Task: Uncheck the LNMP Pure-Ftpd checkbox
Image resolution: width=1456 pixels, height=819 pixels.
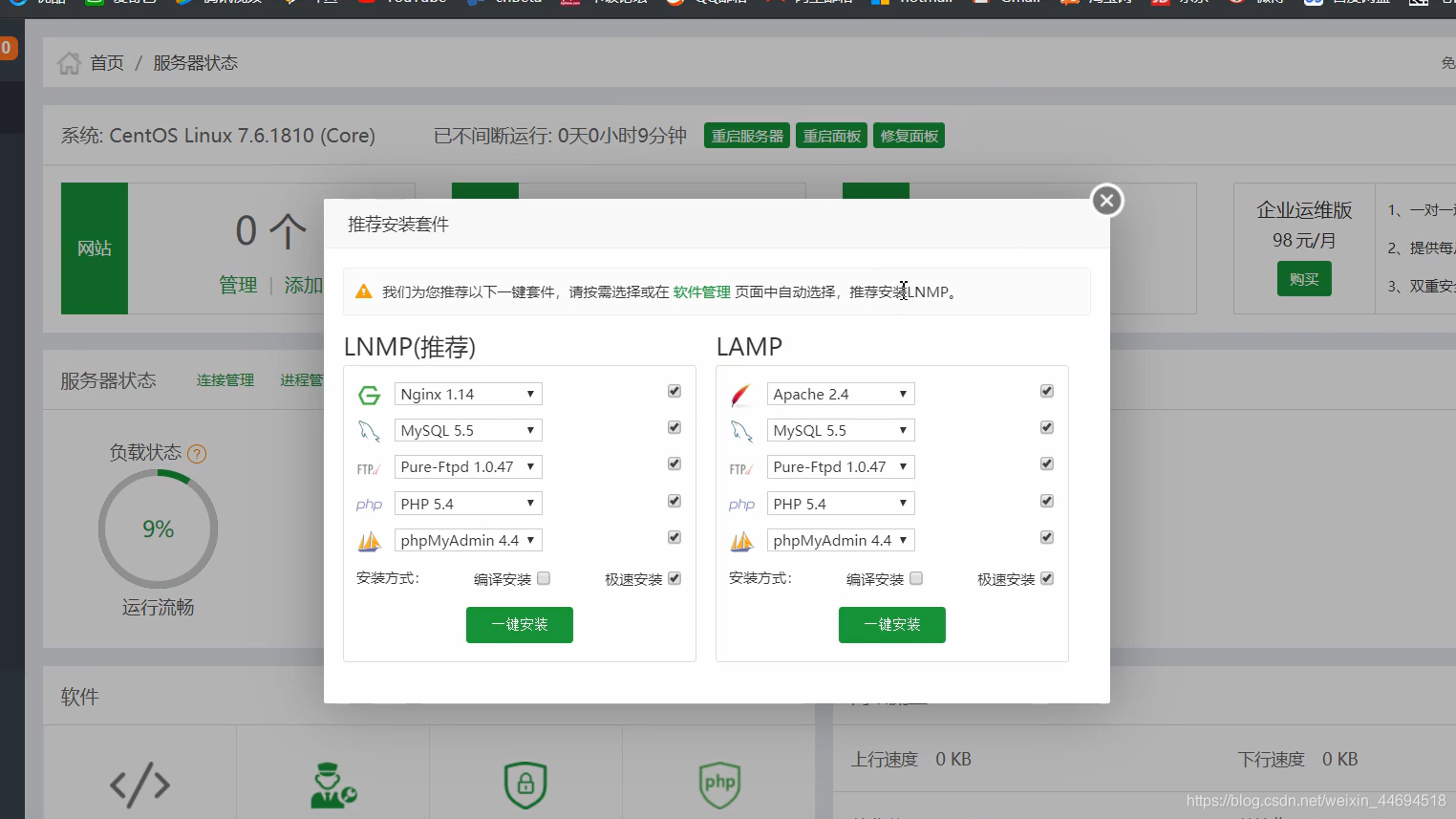Action: pyautogui.click(x=674, y=463)
